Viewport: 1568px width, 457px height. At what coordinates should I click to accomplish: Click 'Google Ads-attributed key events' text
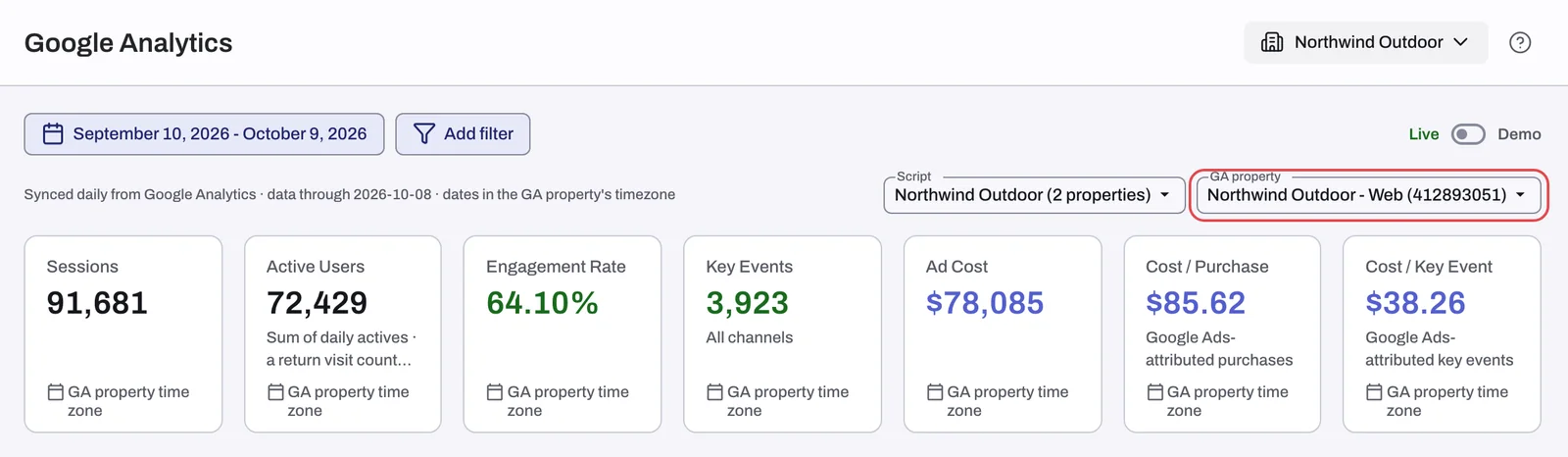pos(1440,349)
